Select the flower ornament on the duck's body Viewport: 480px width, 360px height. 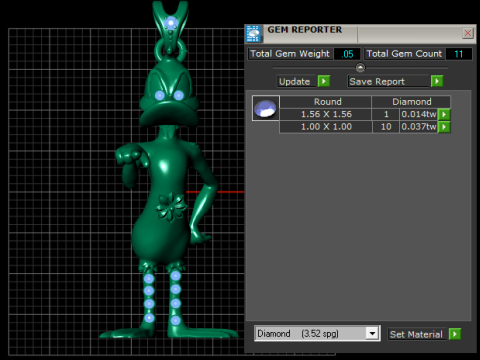click(x=171, y=207)
